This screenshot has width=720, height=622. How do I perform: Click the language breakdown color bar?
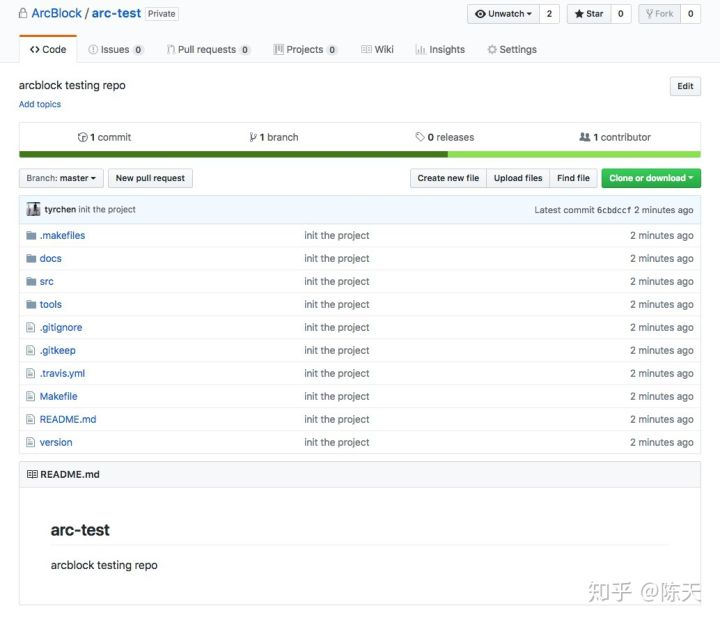pos(360,155)
